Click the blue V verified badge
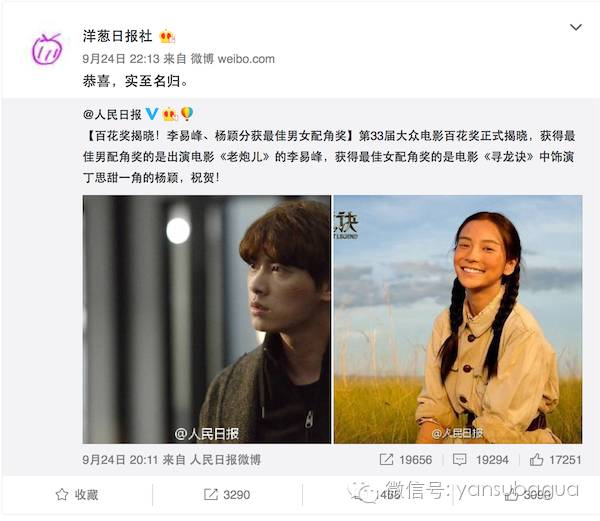600x521 pixels. point(152,114)
